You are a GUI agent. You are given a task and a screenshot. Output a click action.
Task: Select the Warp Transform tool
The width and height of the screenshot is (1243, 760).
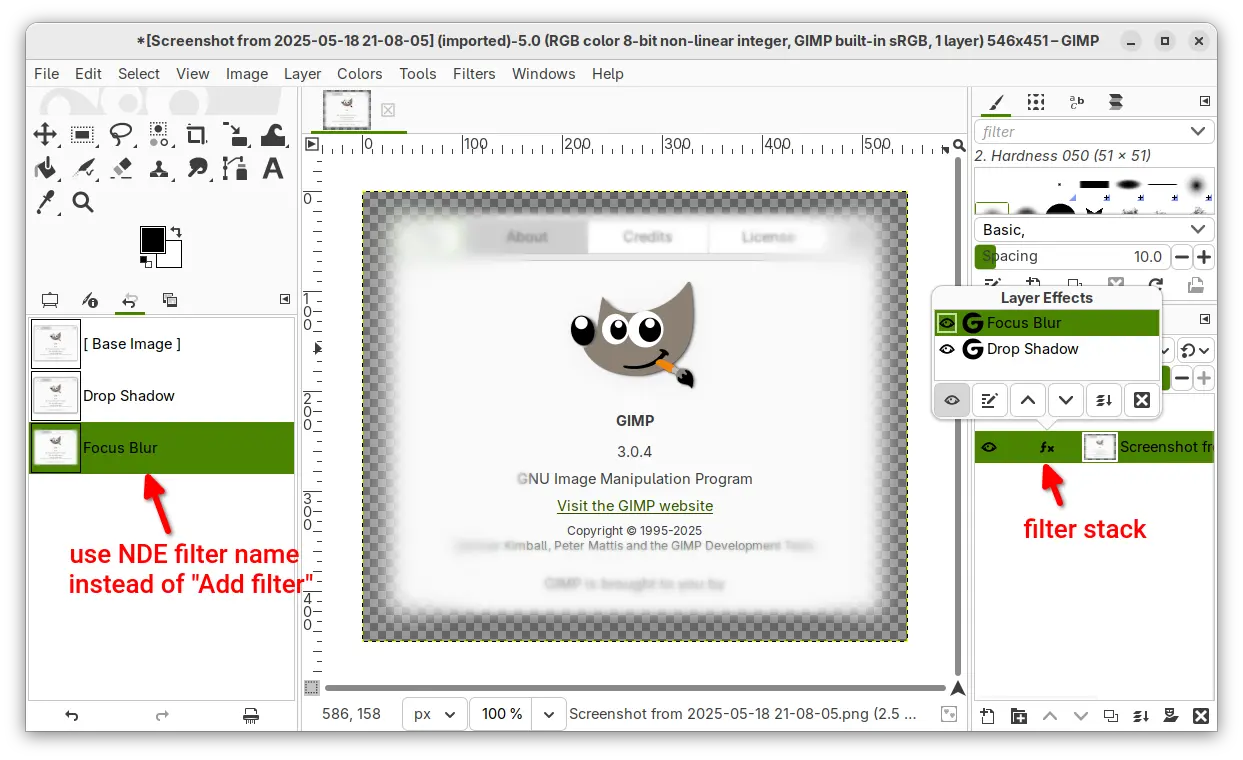(273, 134)
